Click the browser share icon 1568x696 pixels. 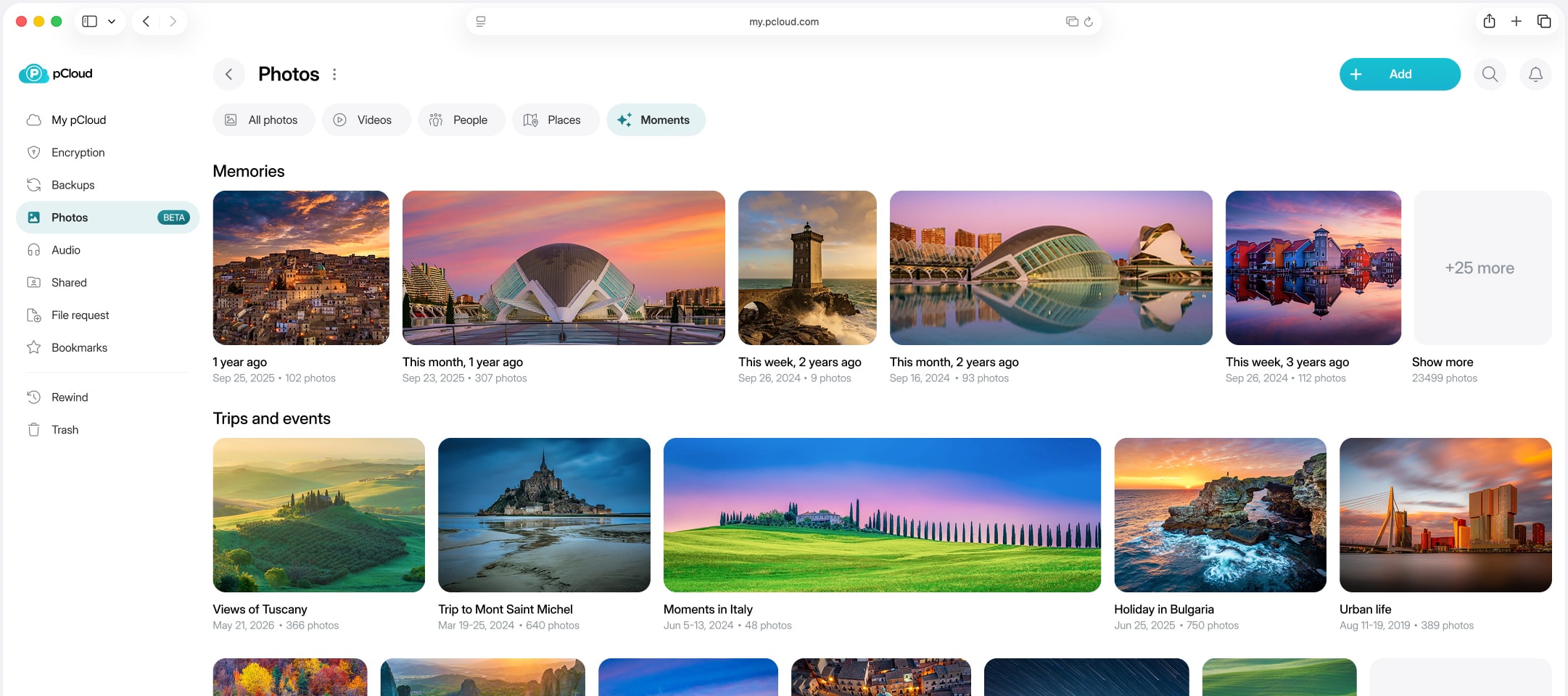[1489, 21]
